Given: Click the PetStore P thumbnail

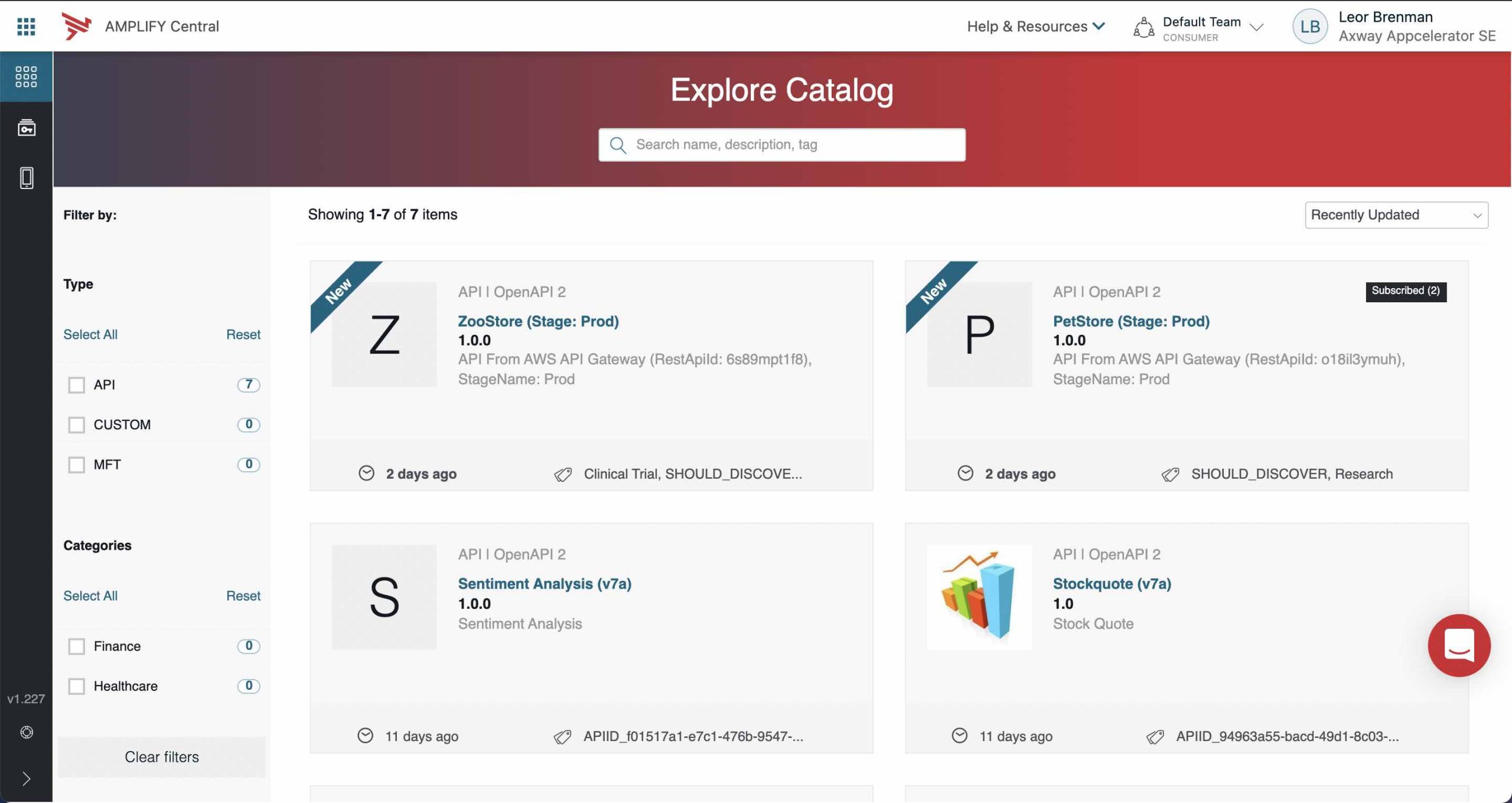Looking at the screenshot, I should tap(979, 335).
